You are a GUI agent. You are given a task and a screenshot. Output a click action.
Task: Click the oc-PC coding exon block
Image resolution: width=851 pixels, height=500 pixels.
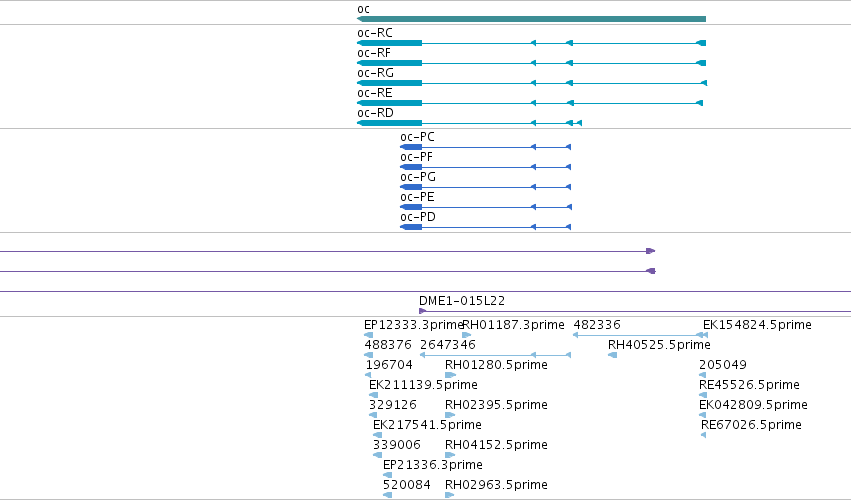[x=411, y=147]
